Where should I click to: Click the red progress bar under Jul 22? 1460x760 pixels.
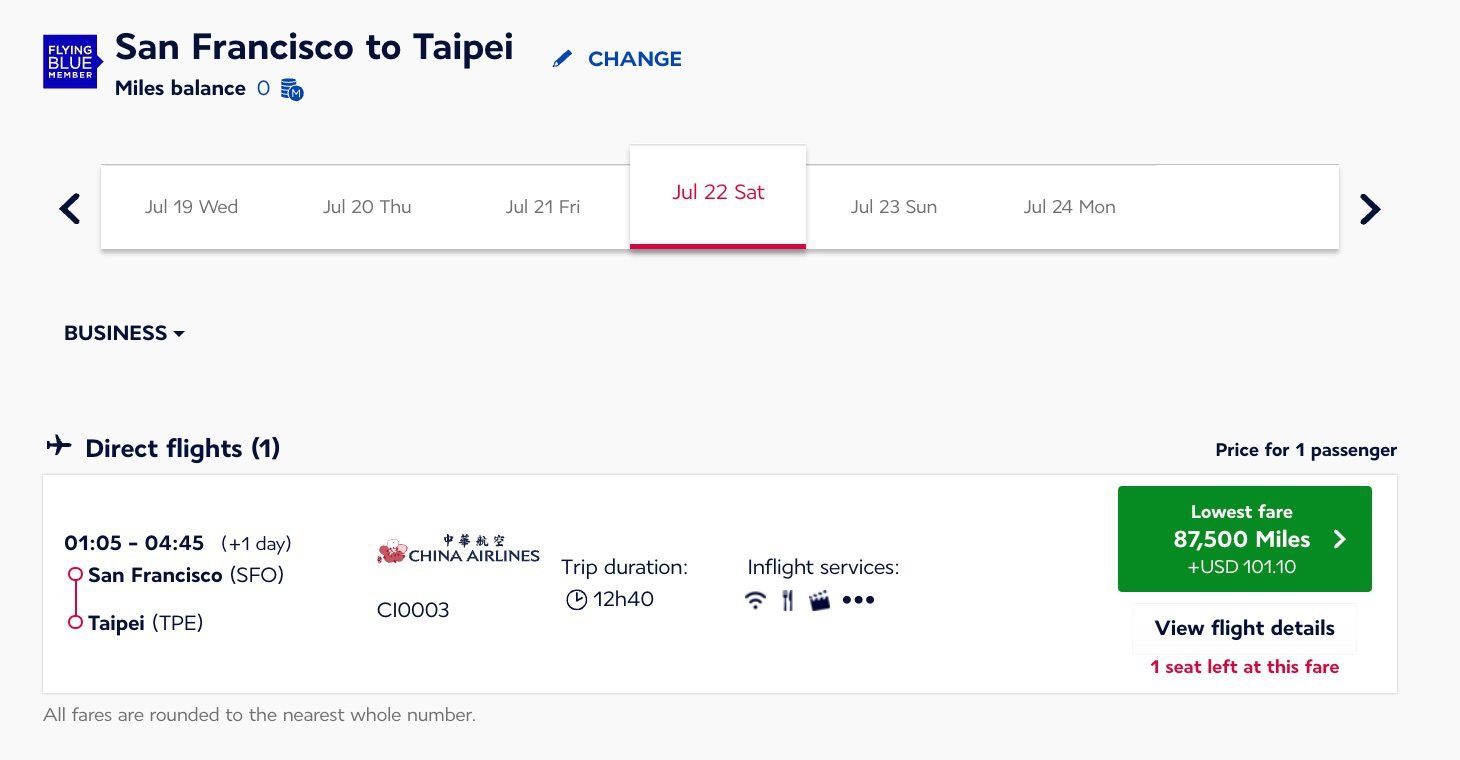click(717, 245)
